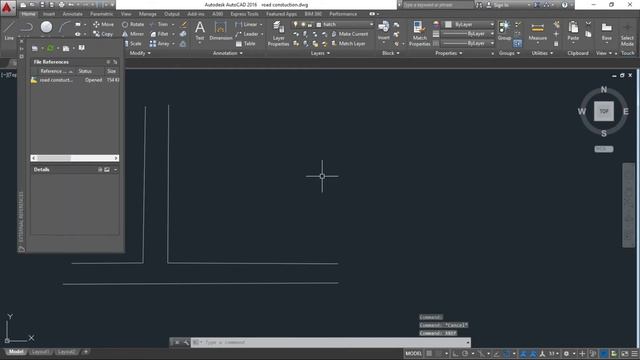Insert a Table
This screenshot has height=360, width=640.
pyautogui.click(x=245, y=43)
